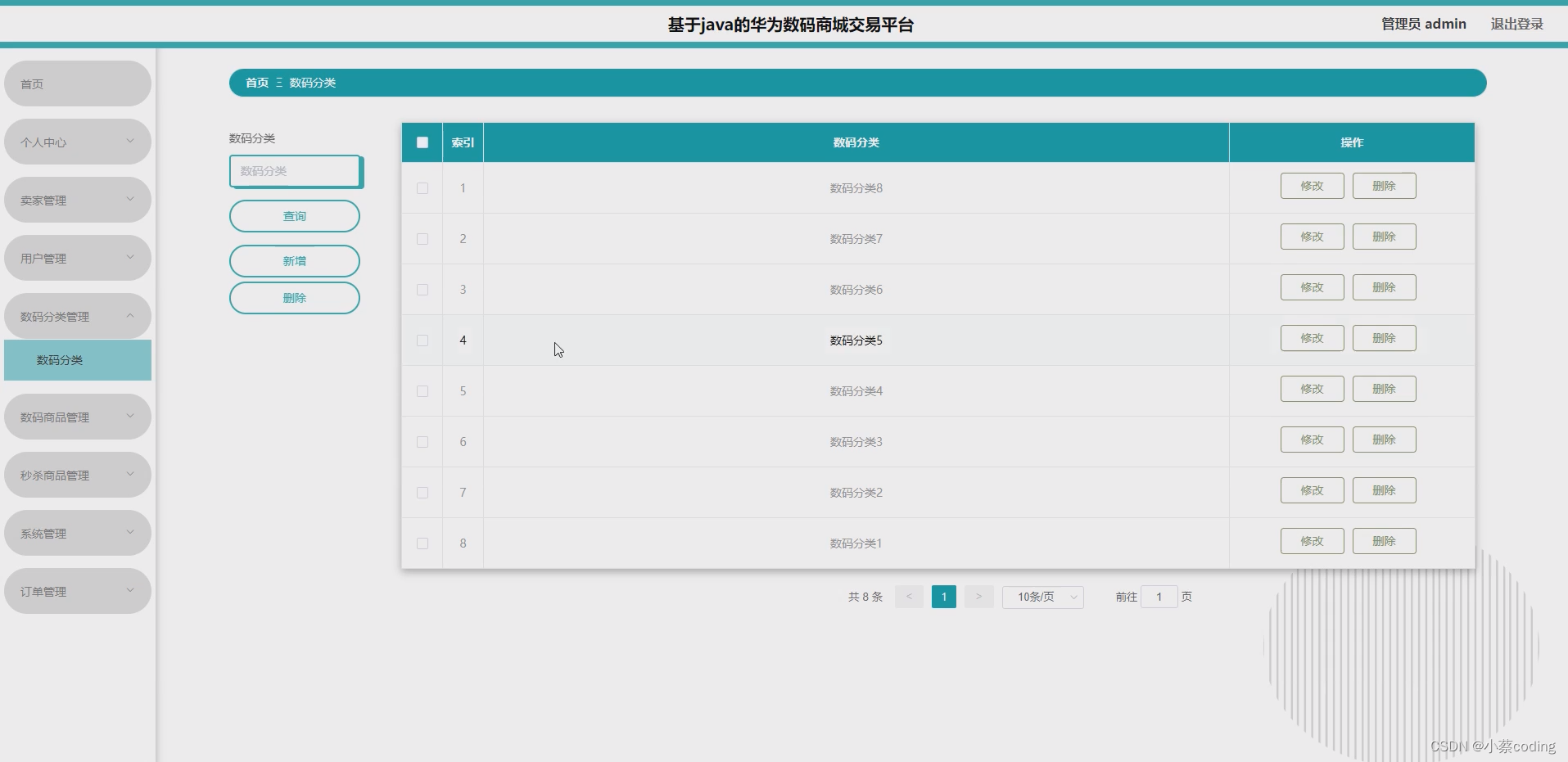The image size is (1568, 762).
Task: Click 修改 for 数码分类6
Action: click(x=1313, y=287)
